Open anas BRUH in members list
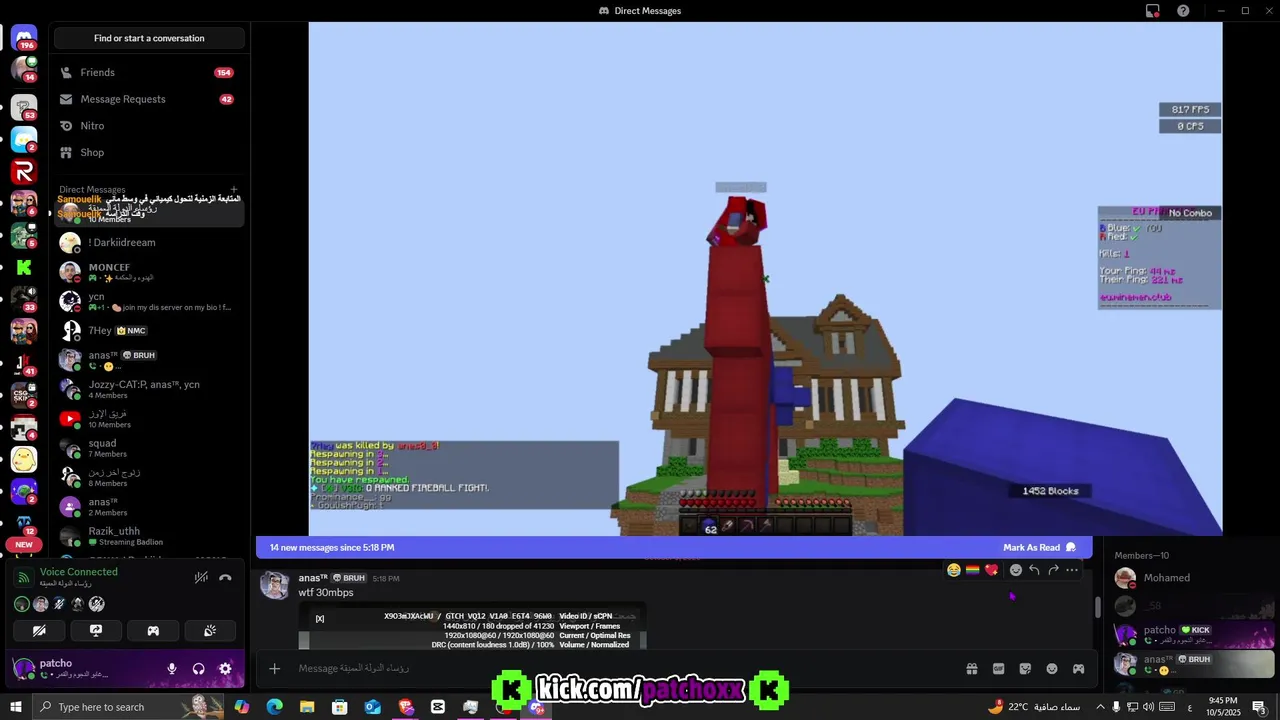Image resolution: width=1280 pixels, height=720 pixels. tap(1195, 663)
